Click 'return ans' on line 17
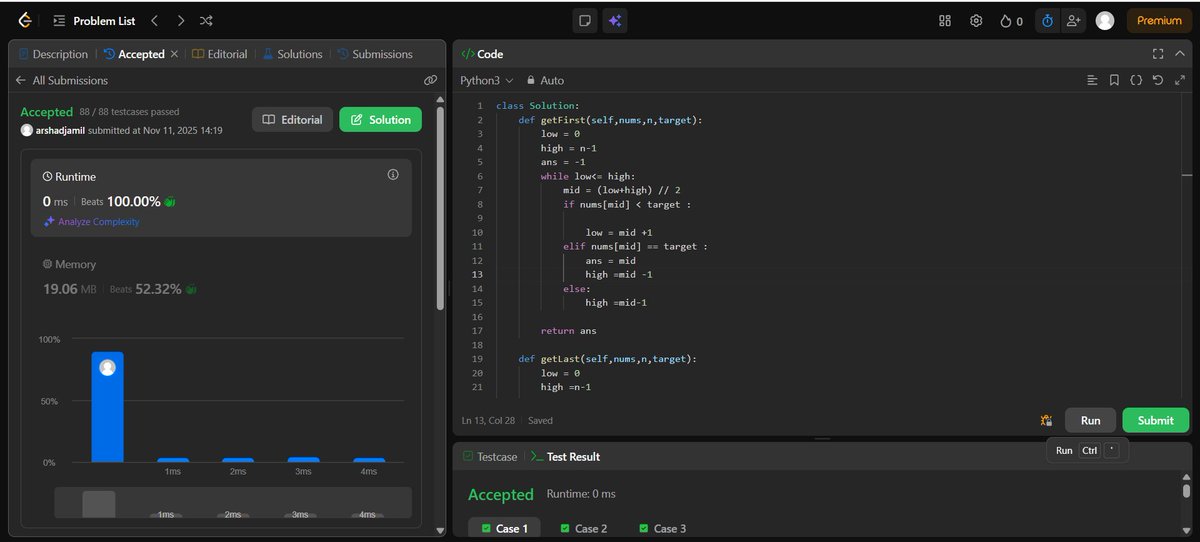1200x542 pixels. [x=568, y=330]
